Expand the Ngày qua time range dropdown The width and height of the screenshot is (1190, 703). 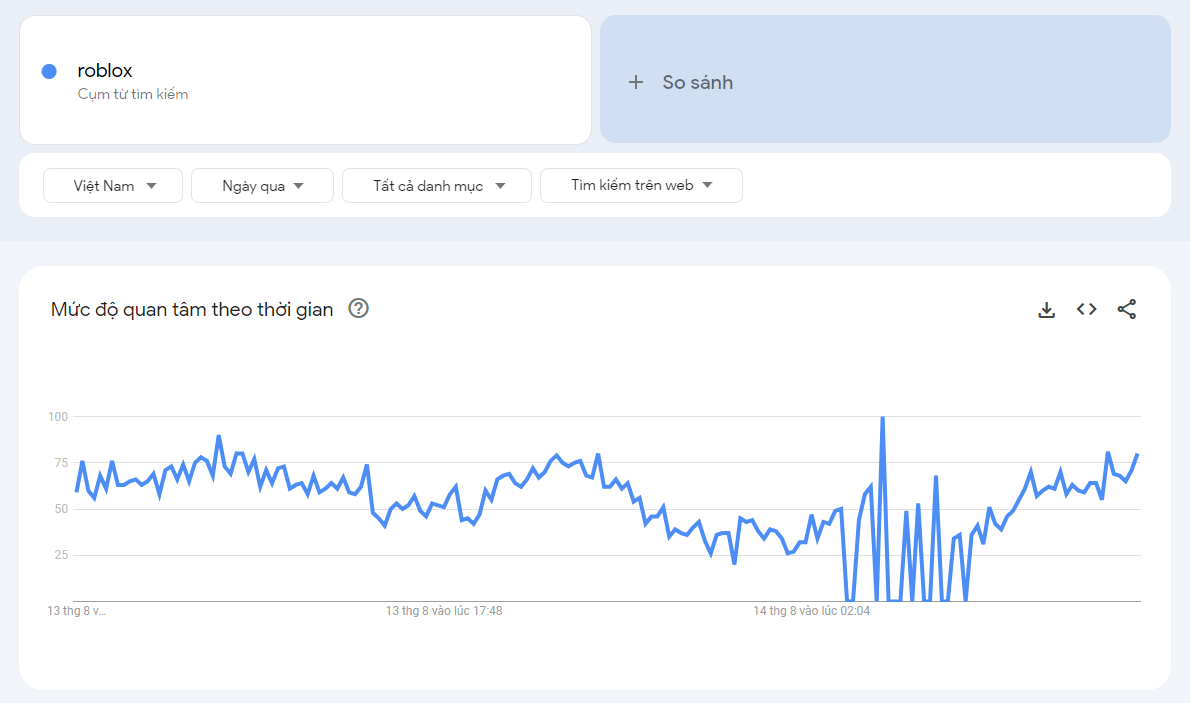(x=262, y=186)
